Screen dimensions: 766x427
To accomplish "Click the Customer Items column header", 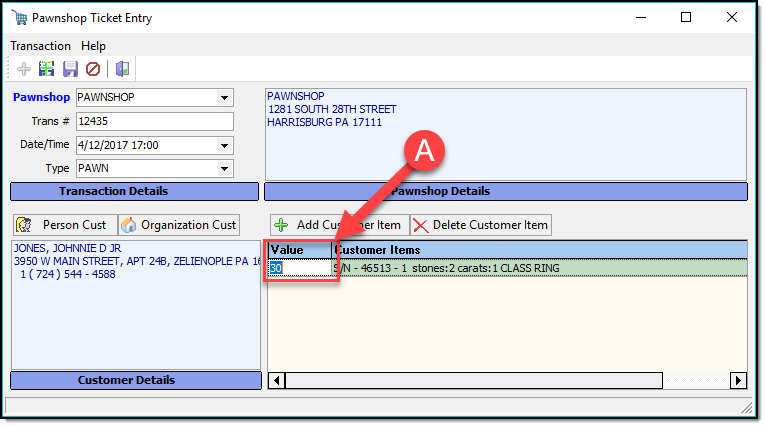I will [540, 249].
